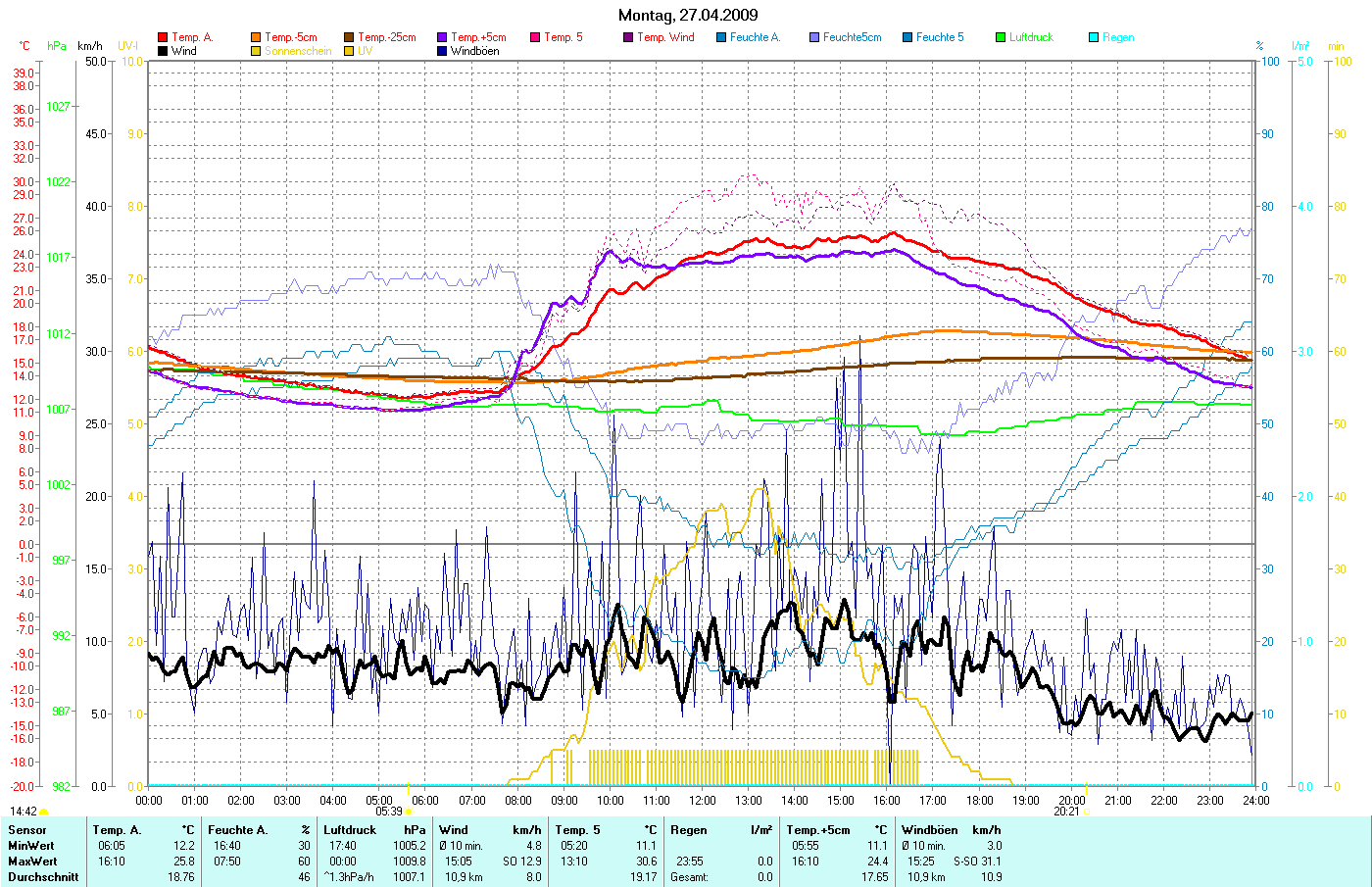Click the dark blue Windböen legend square

coord(442,51)
